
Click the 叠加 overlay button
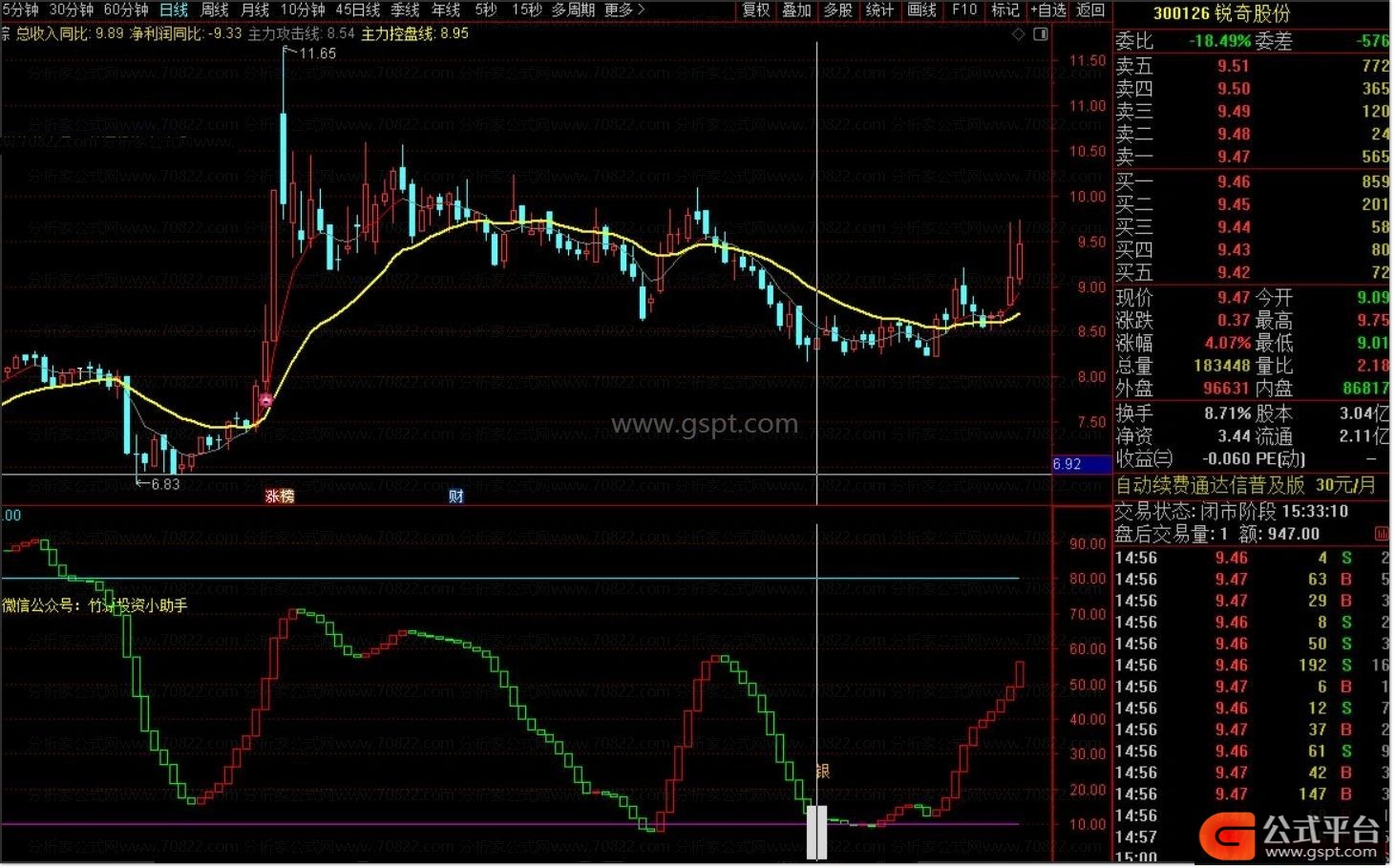tap(796, 10)
